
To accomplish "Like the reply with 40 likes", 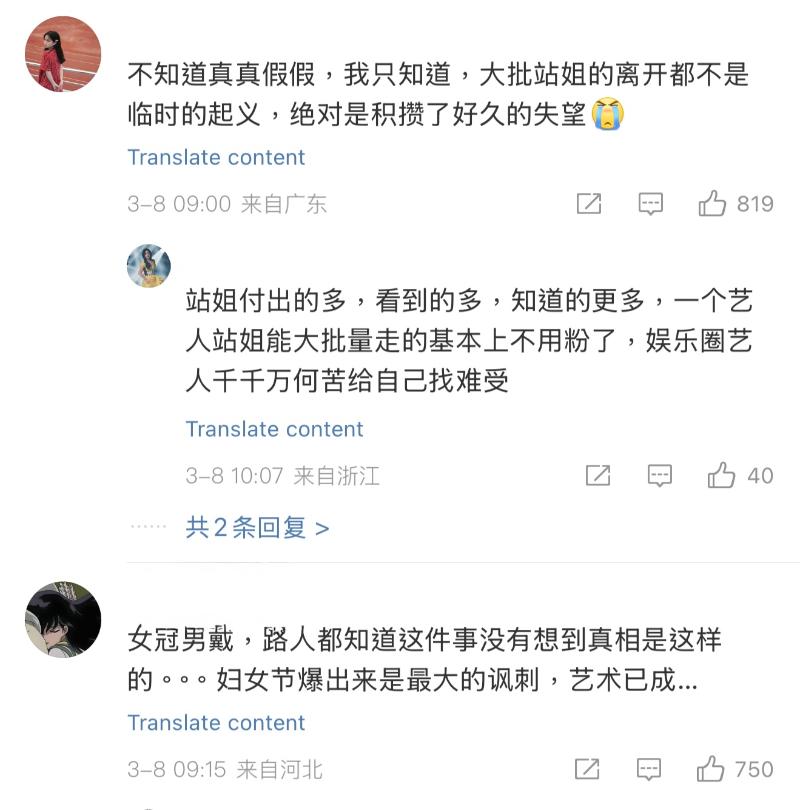I will coord(721,476).
